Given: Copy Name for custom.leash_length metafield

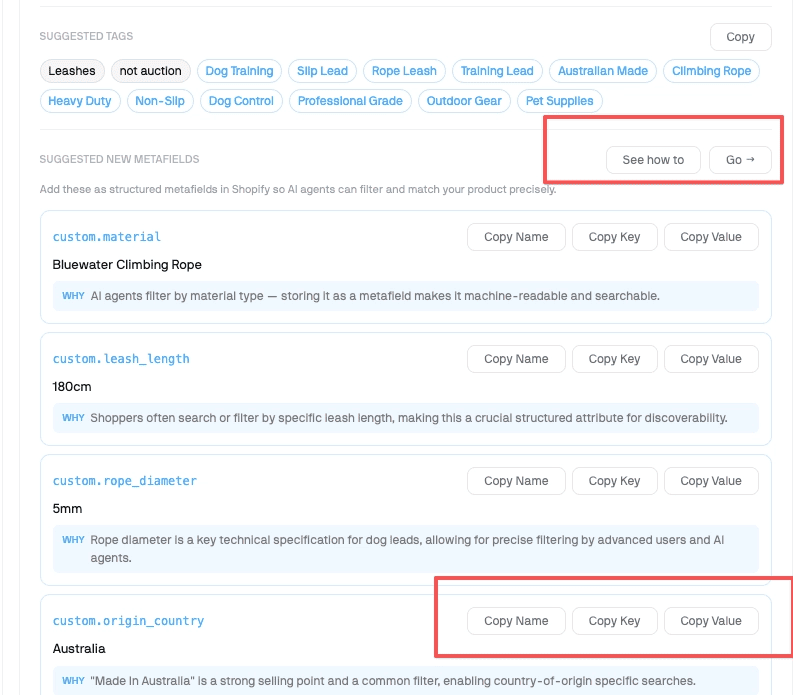Looking at the screenshot, I should point(516,359).
